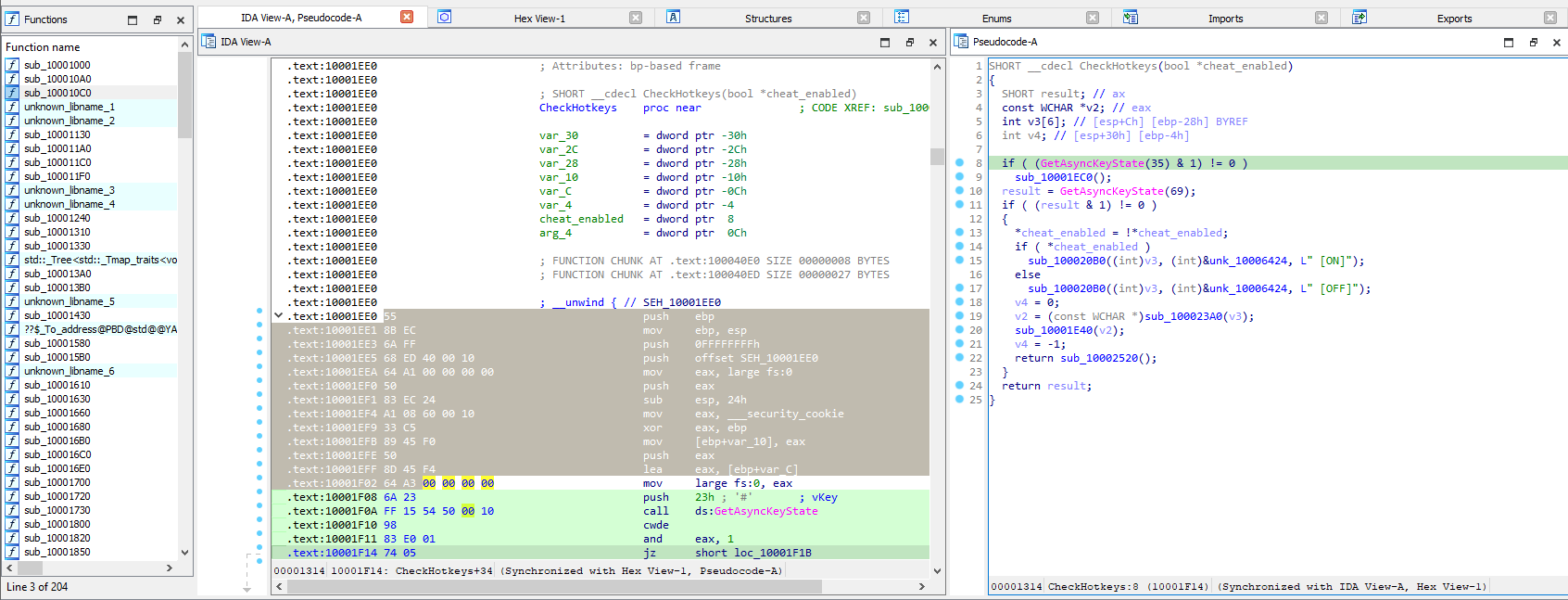Click the Hex View-1 tab icon
This screenshot has width=1568, height=600.
pos(444,18)
